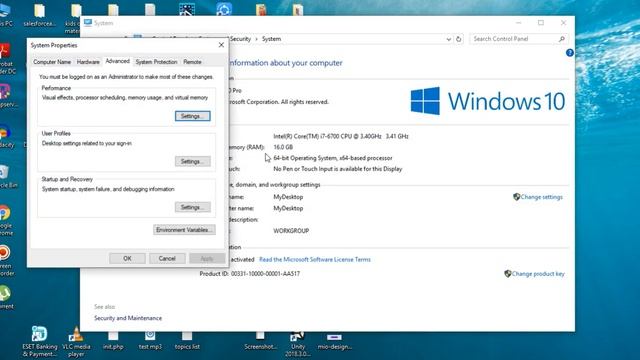The image size is (640, 360).
Task: Open topics list desktop file
Action: click(x=187, y=340)
